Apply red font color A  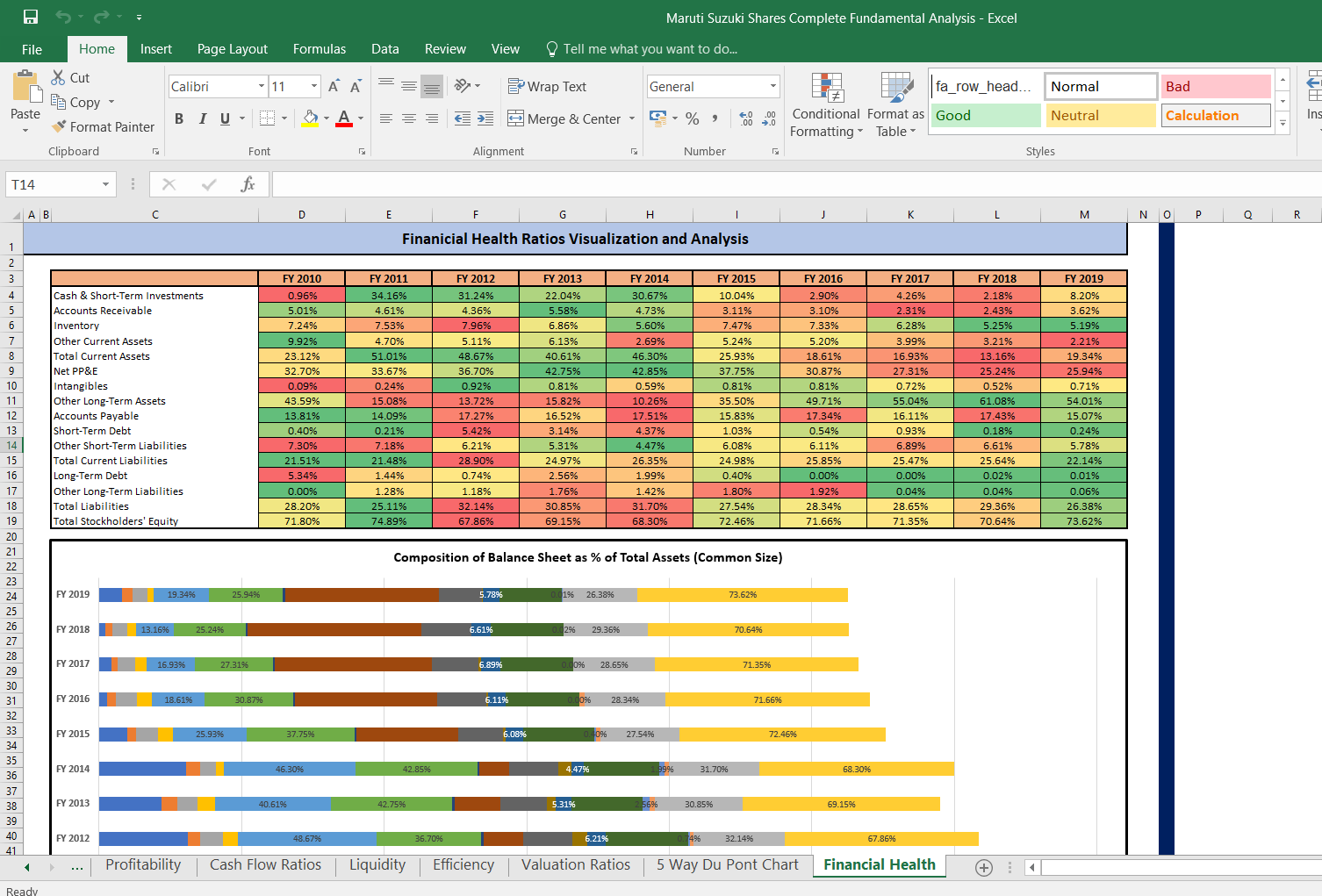click(x=344, y=118)
